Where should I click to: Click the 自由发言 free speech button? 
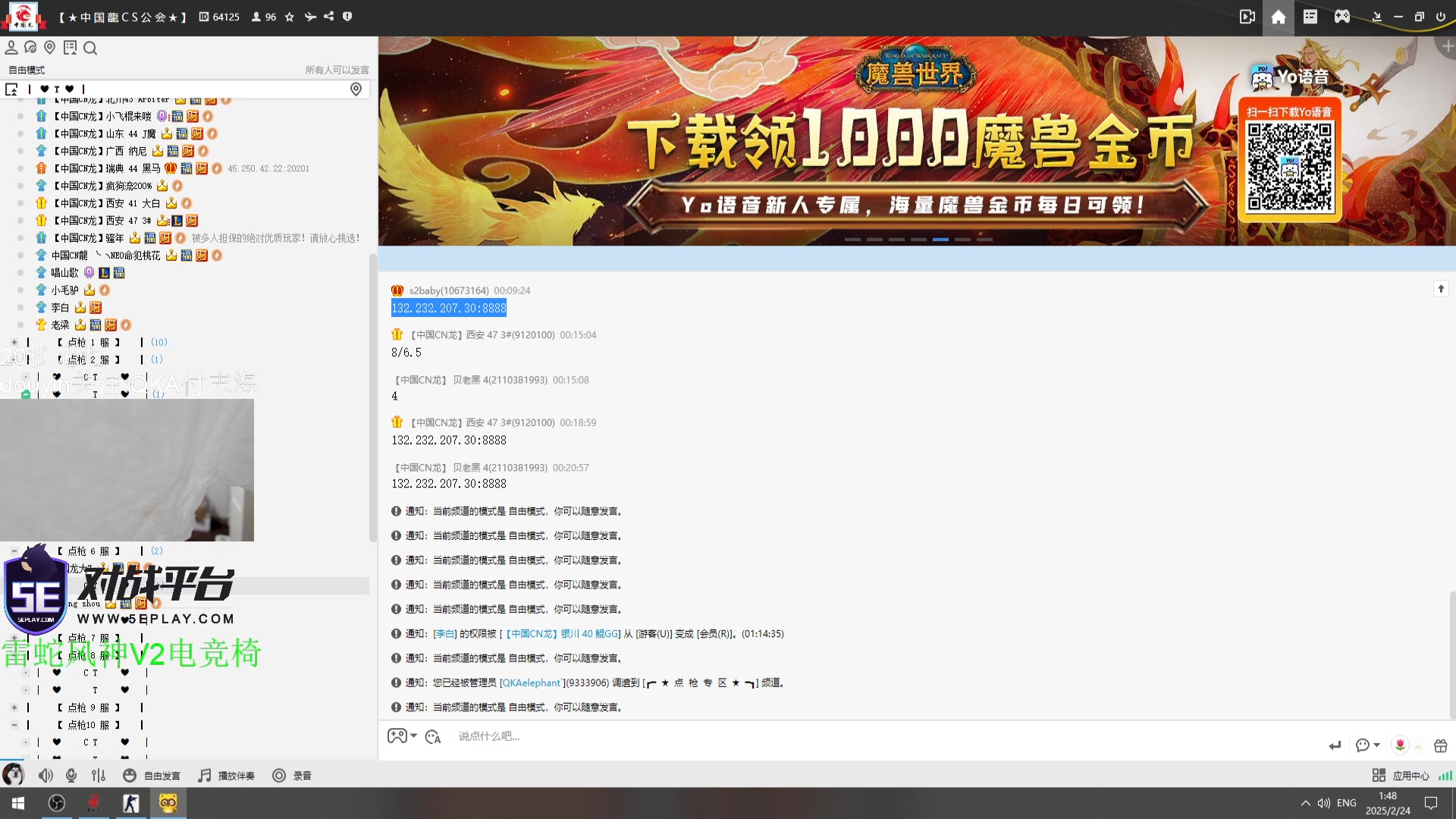(x=152, y=776)
